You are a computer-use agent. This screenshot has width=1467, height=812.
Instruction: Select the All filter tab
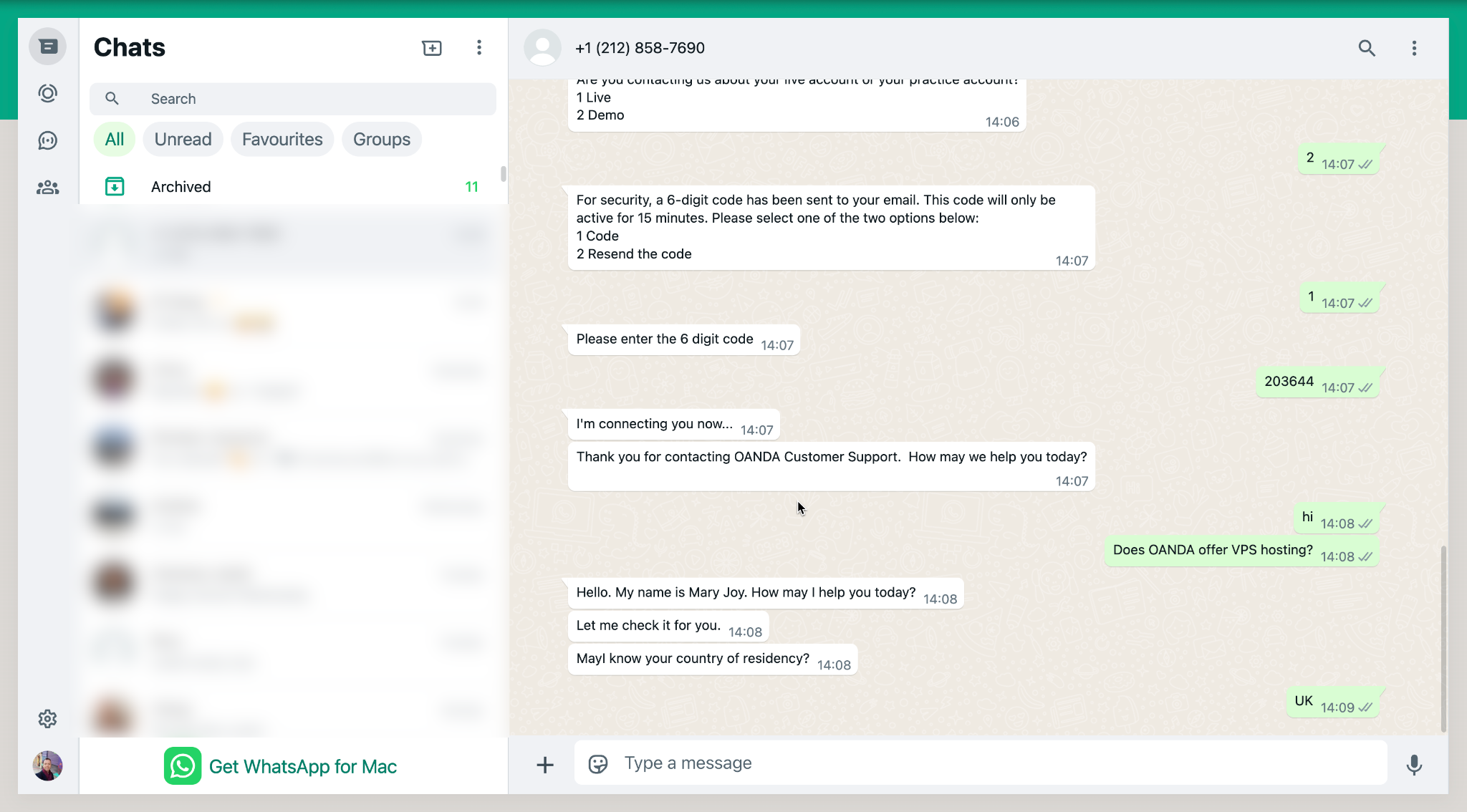(115, 139)
